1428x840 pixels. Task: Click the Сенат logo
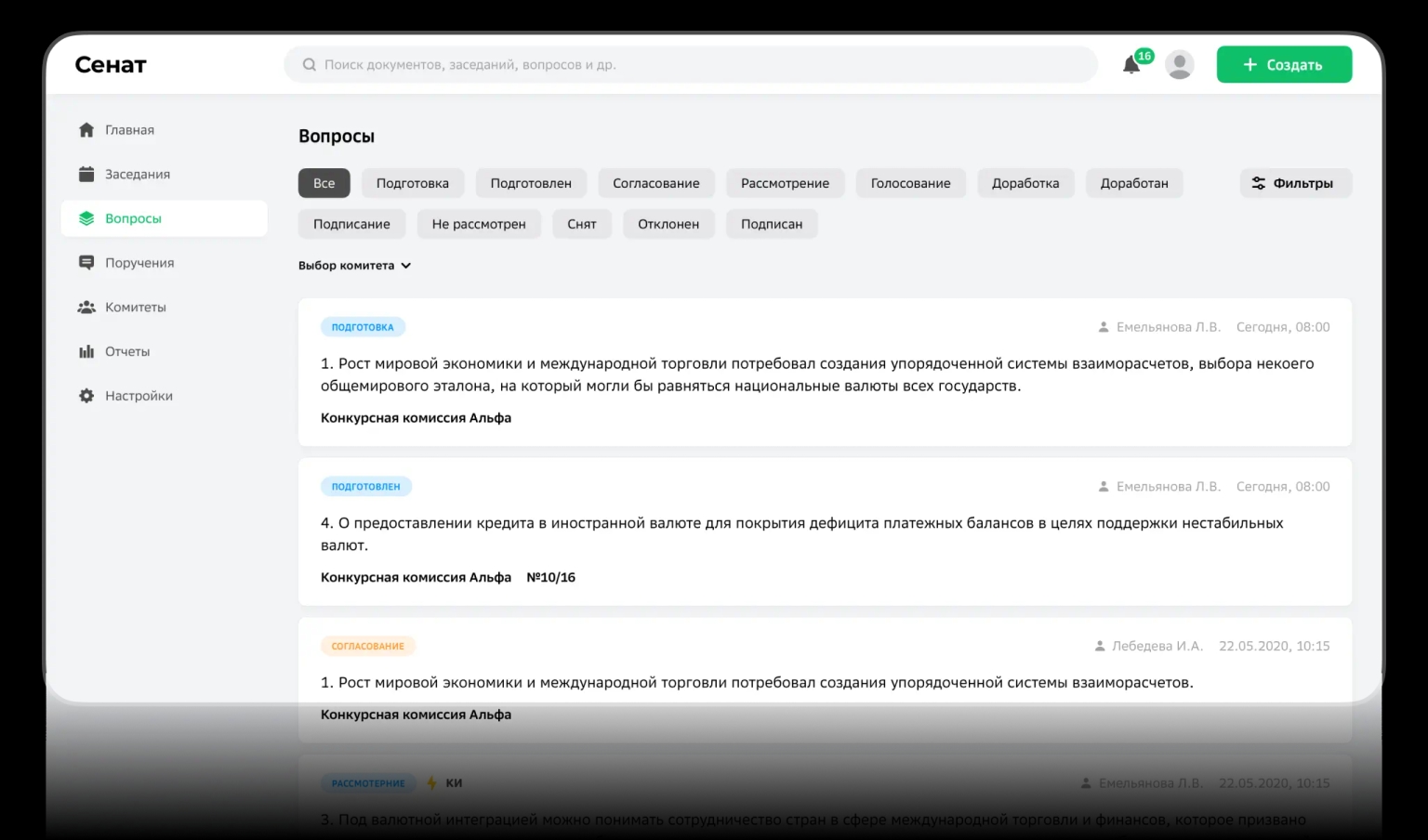(111, 64)
